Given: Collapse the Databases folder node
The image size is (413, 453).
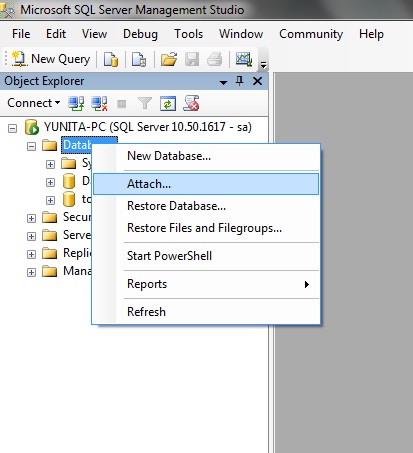Looking at the screenshot, I should click(32, 146).
